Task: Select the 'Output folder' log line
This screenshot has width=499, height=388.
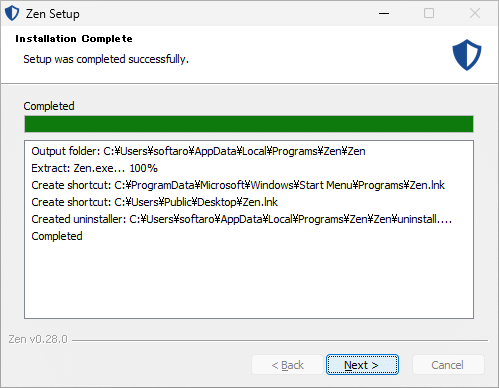Action: pos(199,151)
